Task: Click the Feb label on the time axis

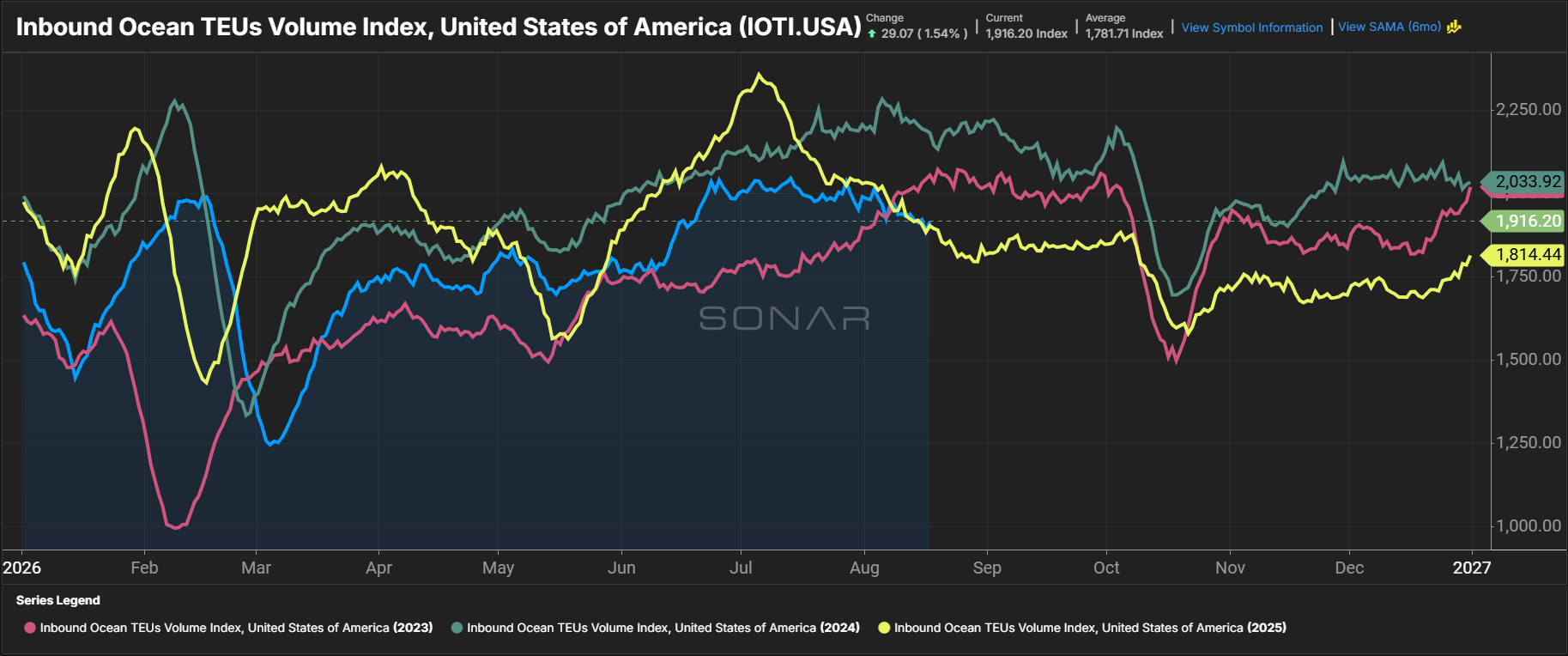Action: click(144, 568)
